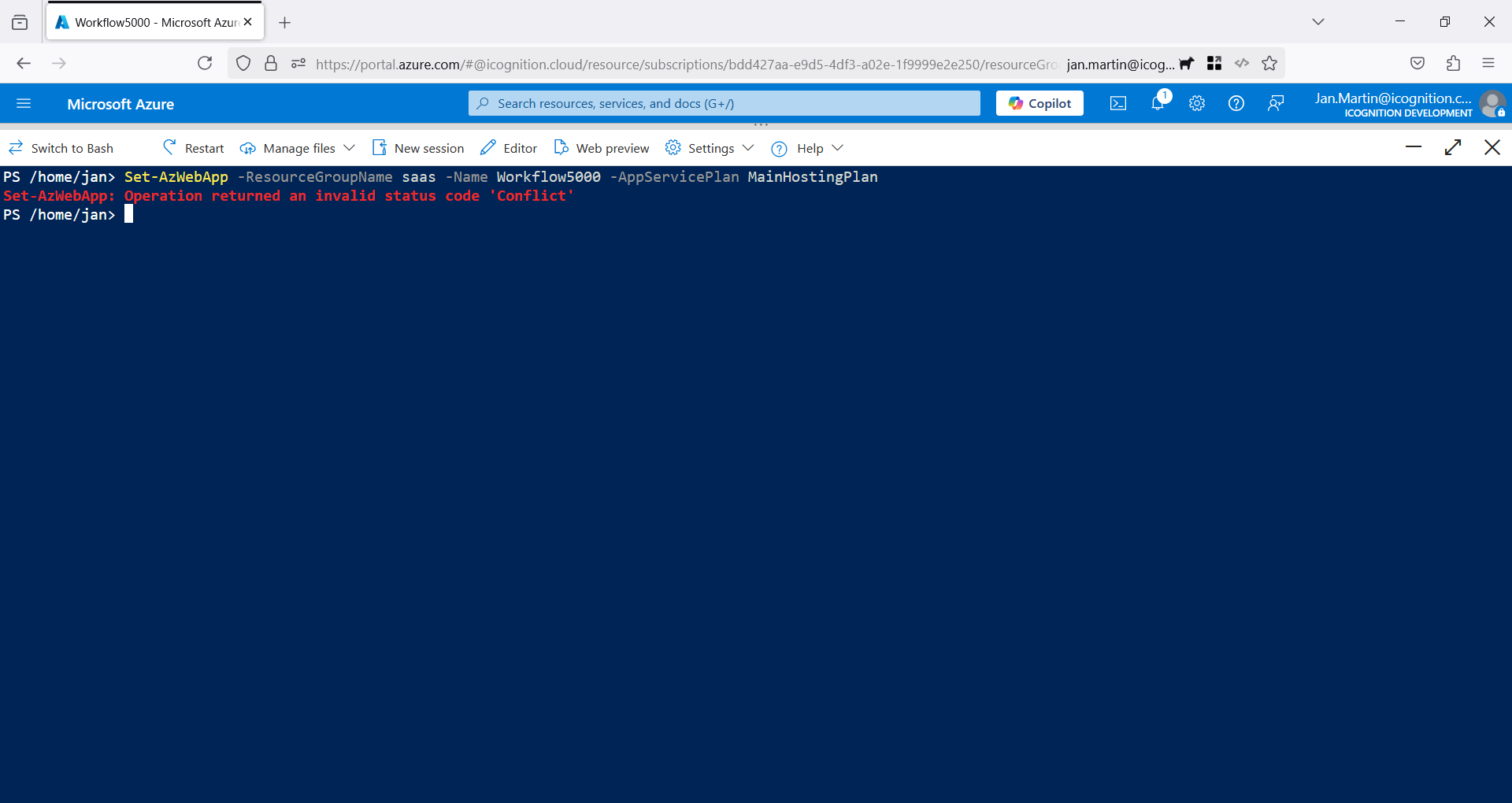1512x803 pixels.
Task: Maximize the Cloud Shell pane
Action: [x=1453, y=147]
